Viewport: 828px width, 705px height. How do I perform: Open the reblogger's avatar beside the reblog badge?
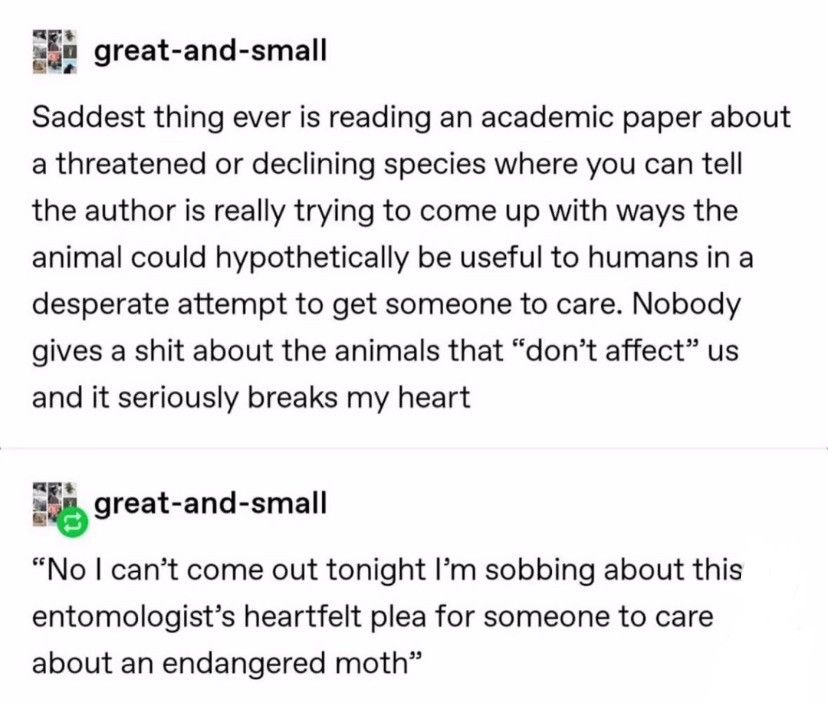click(x=51, y=502)
